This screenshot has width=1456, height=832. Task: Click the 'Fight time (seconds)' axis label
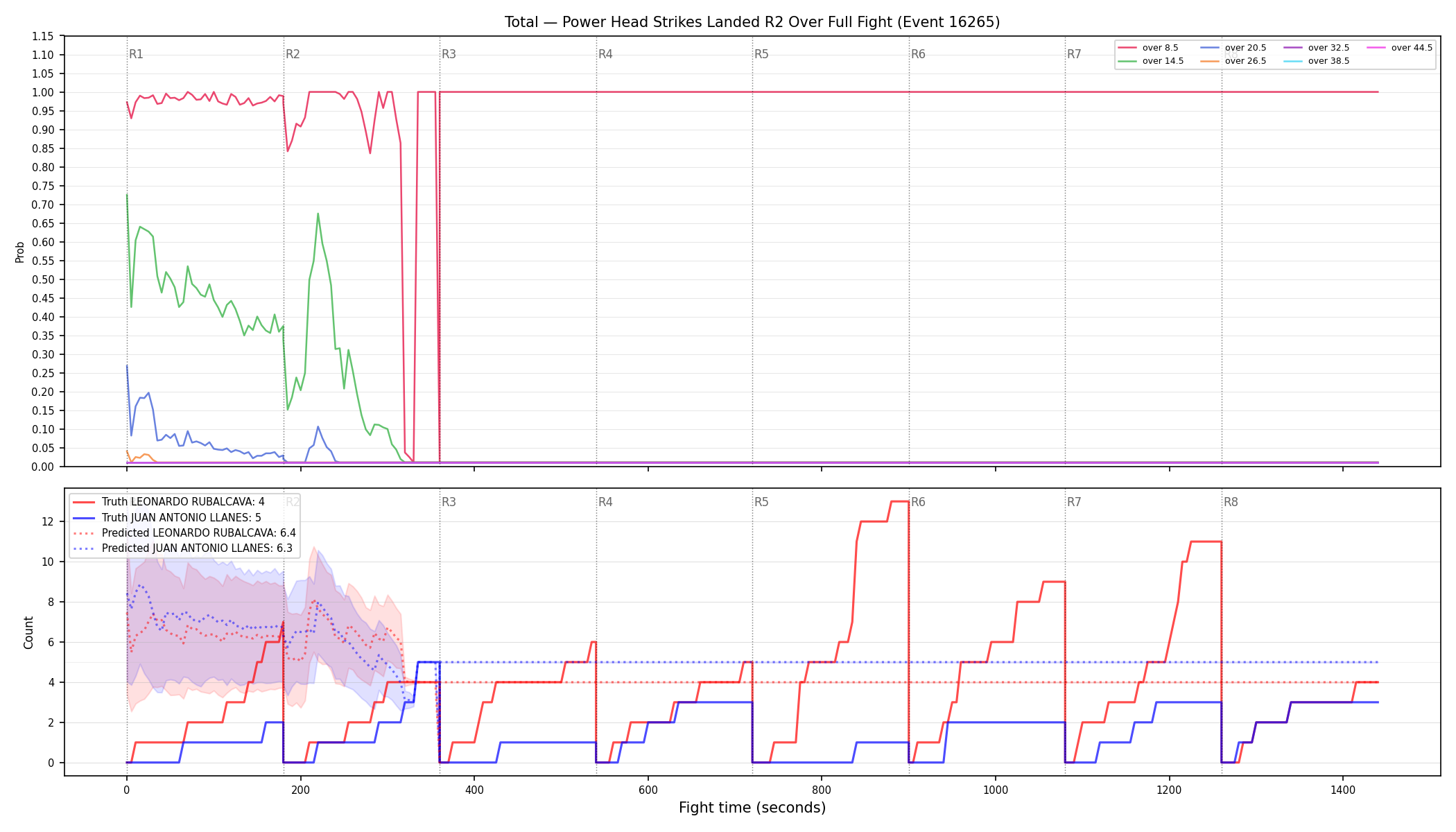752,808
